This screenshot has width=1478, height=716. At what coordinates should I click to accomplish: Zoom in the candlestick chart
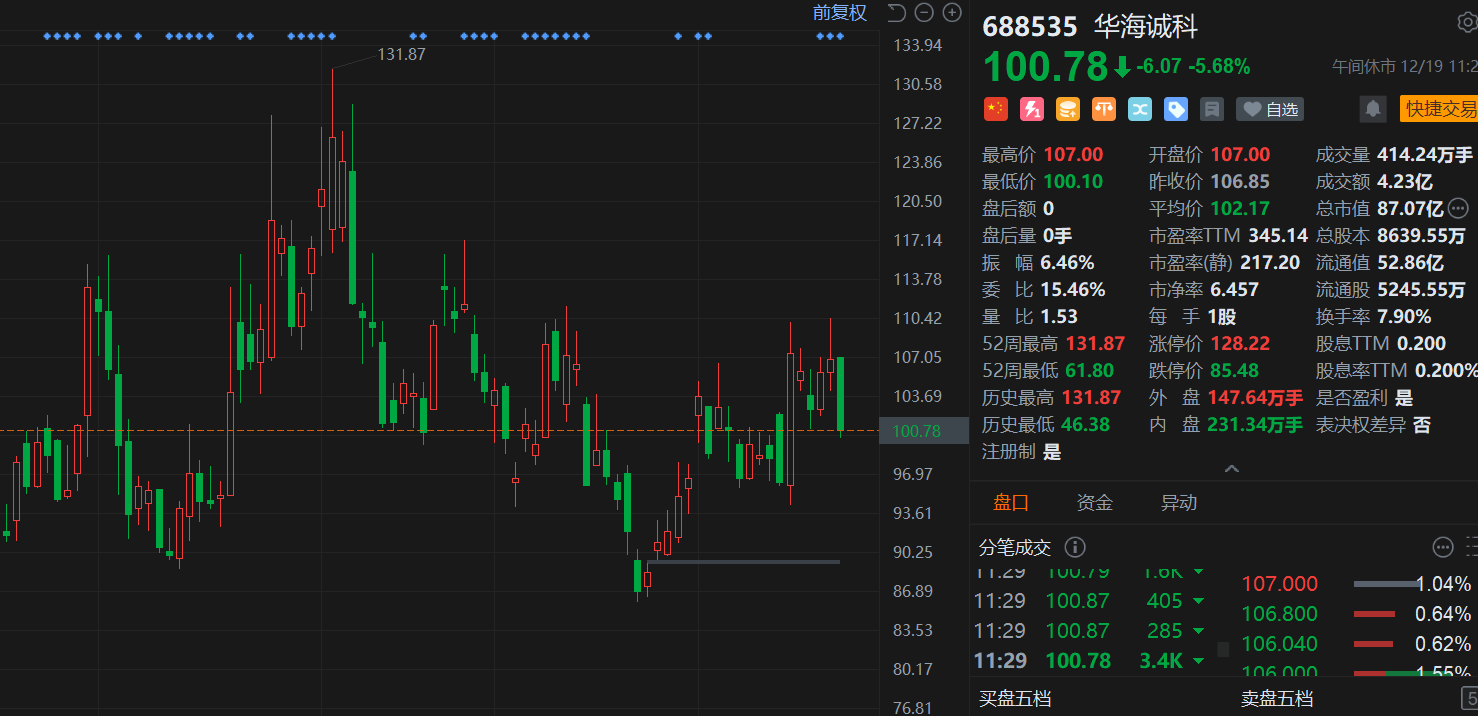point(952,13)
